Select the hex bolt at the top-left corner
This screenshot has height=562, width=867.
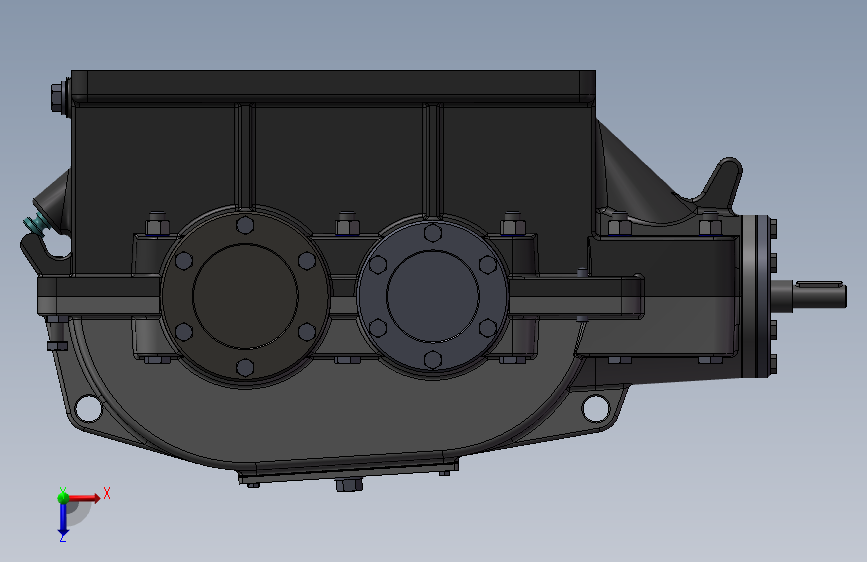[x=60, y=97]
